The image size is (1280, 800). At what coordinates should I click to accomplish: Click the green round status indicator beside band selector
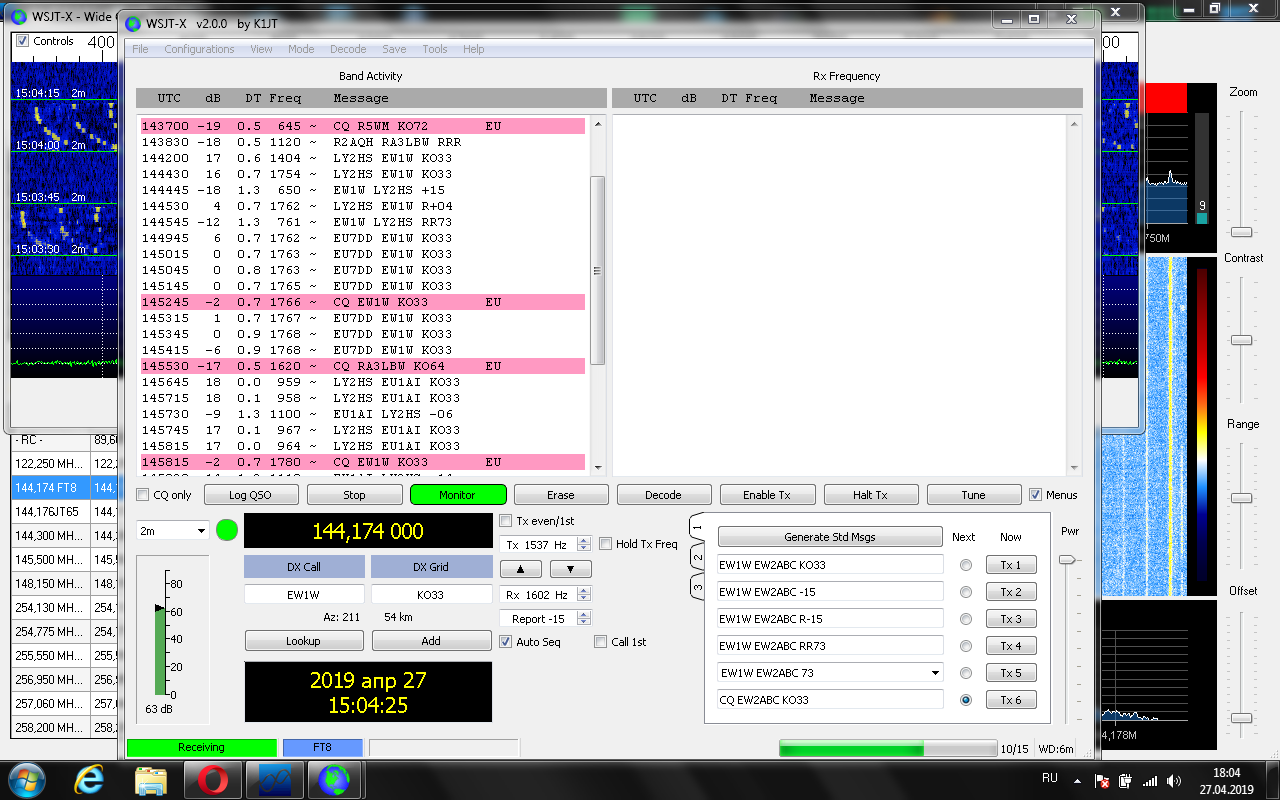point(227,530)
